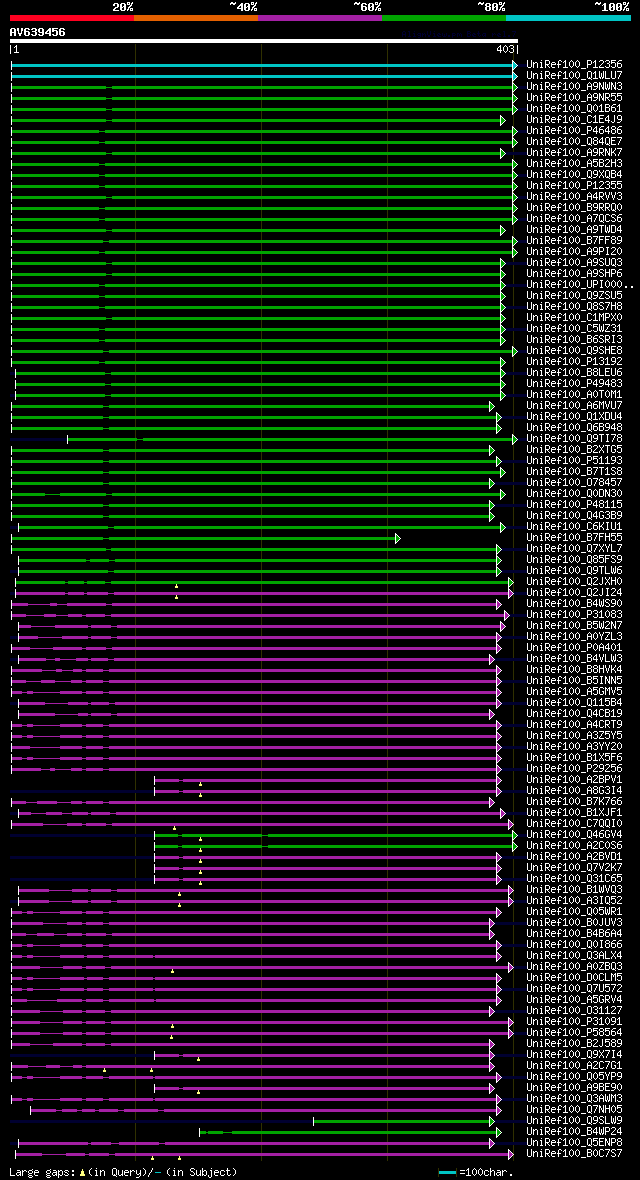Open the truncated UniRef100_UPI000.. entry
The width and height of the screenshot is (640, 1180).
tap(580, 284)
